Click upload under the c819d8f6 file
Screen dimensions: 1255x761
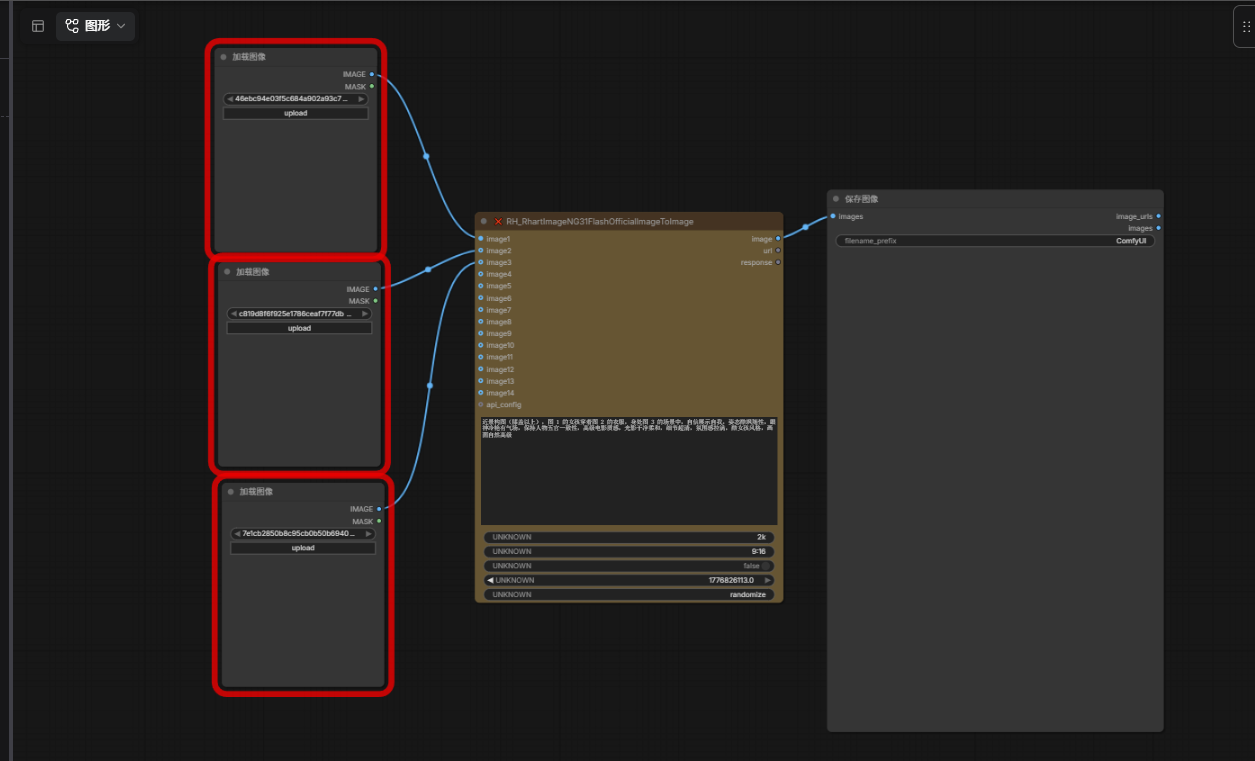click(x=299, y=328)
